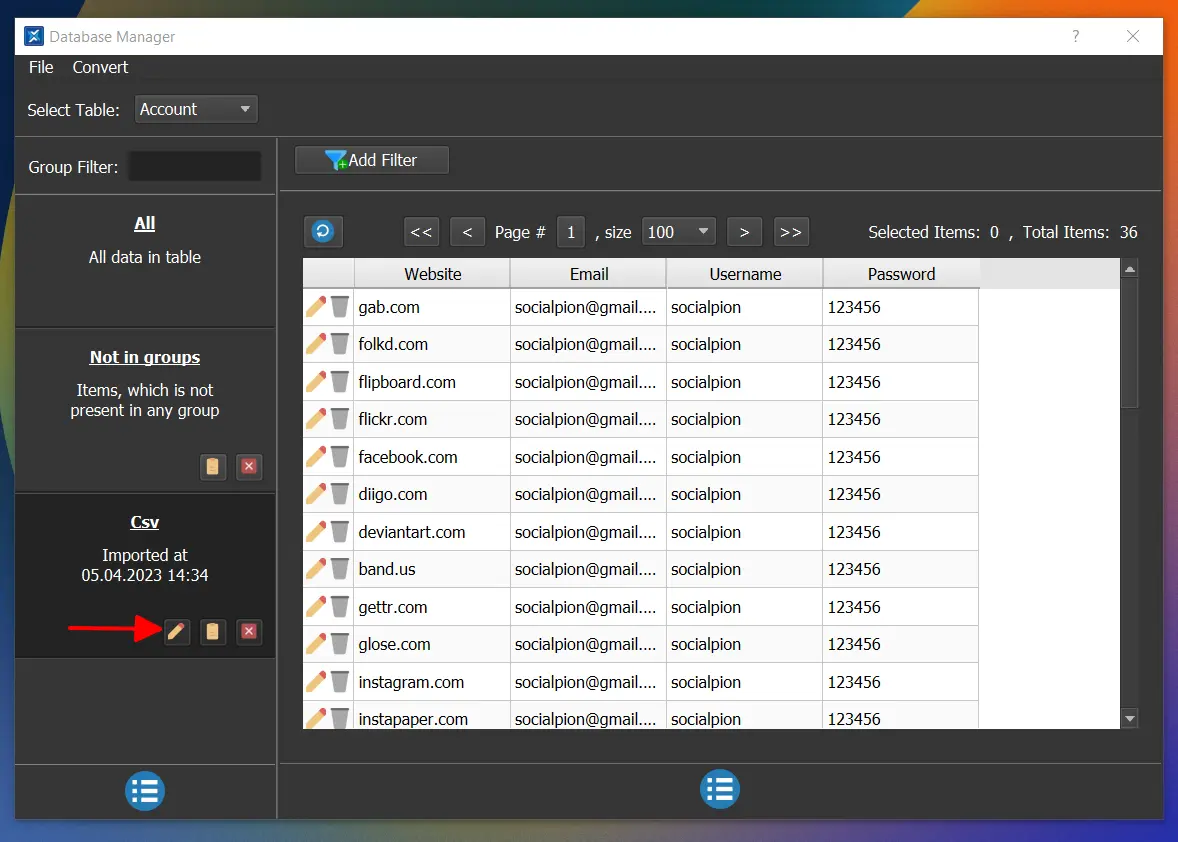Image resolution: width=1178 pixels, height=842 pixels.
Task: Click the Group Filter input field
Action: coord(195,166)
